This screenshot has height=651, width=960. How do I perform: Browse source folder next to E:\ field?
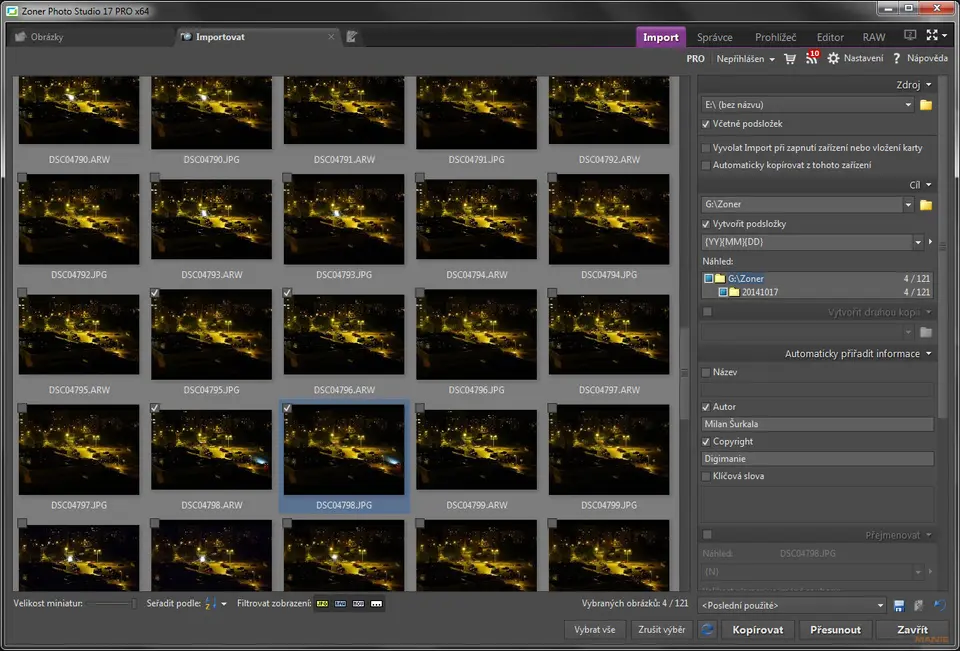[926, 105]
